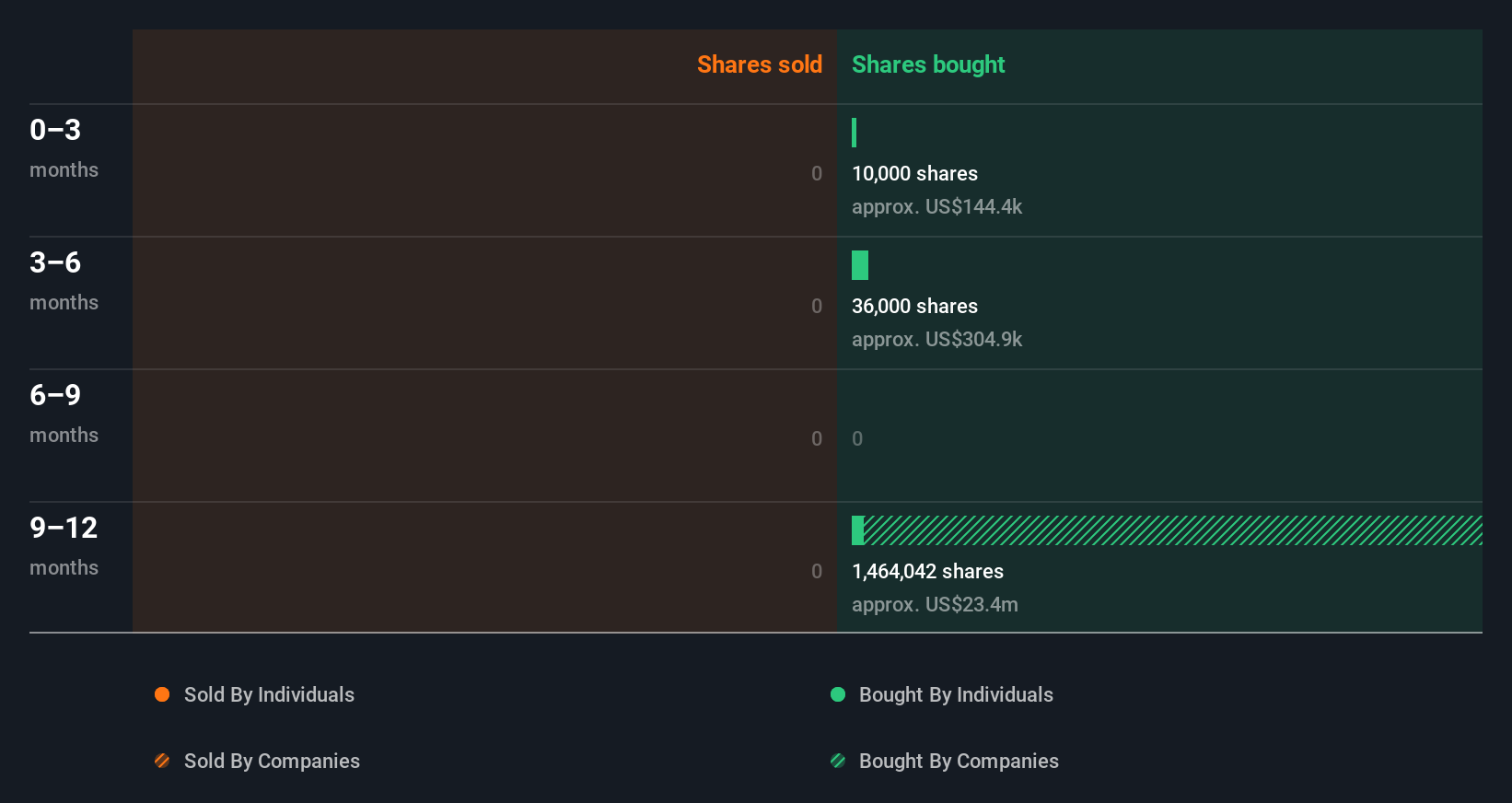Select the Sold By Companies legend label
Image resolution: width=1512 pixels, height=803 pixels.
coord(272,761)
